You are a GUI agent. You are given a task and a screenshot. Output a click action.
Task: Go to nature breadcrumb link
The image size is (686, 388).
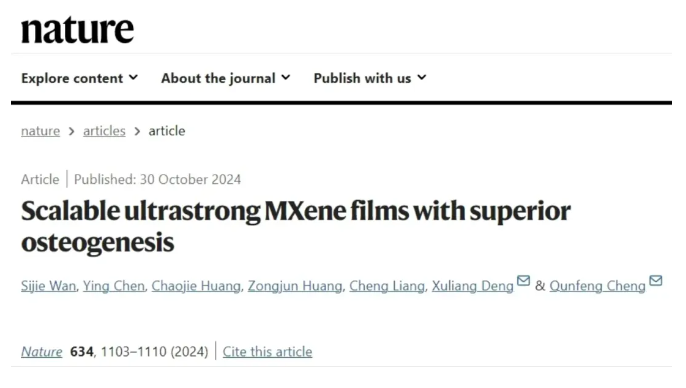click(x=40, y=131)
